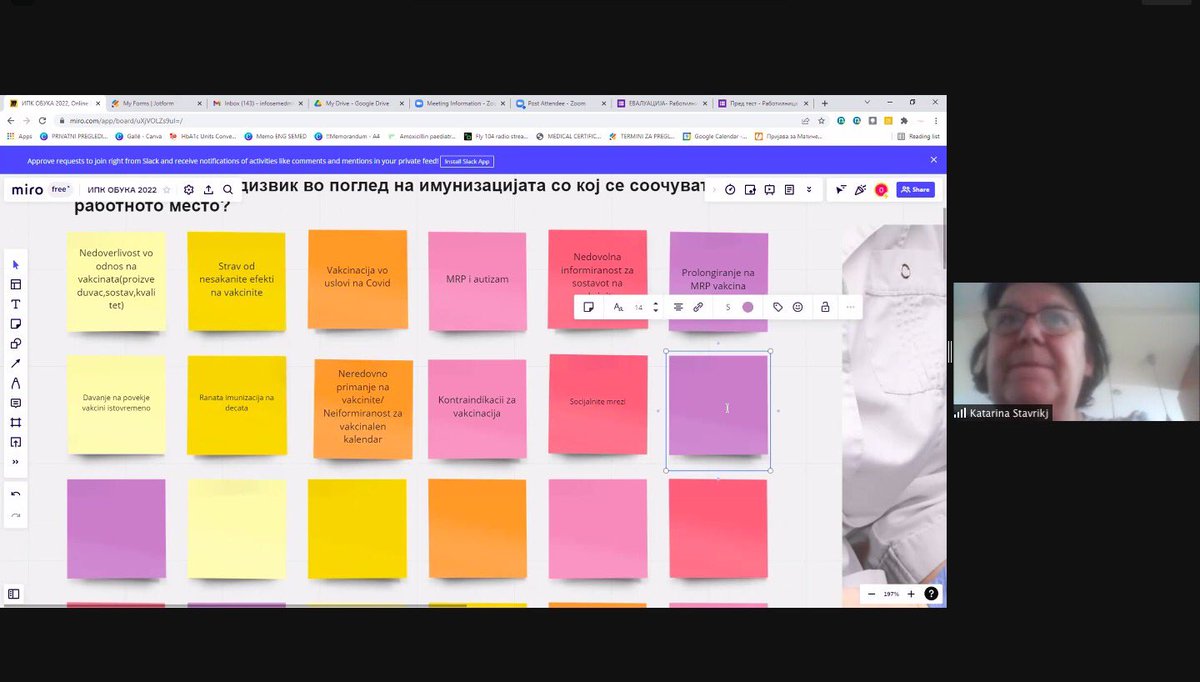Click the Share button
The image size is (1200, 682).
coord(915,189)
